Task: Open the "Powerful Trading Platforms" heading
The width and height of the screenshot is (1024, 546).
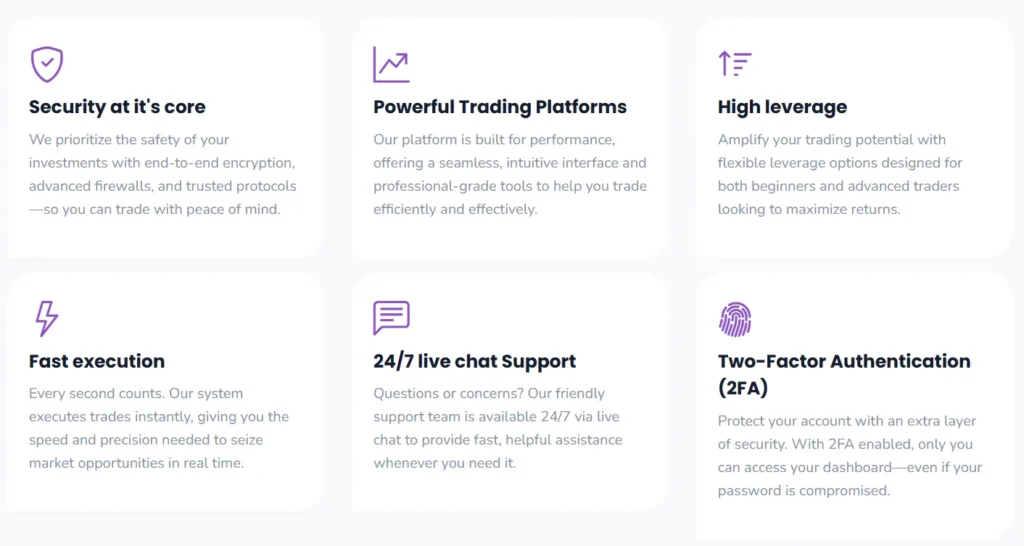Action: (x=500, y=107)
